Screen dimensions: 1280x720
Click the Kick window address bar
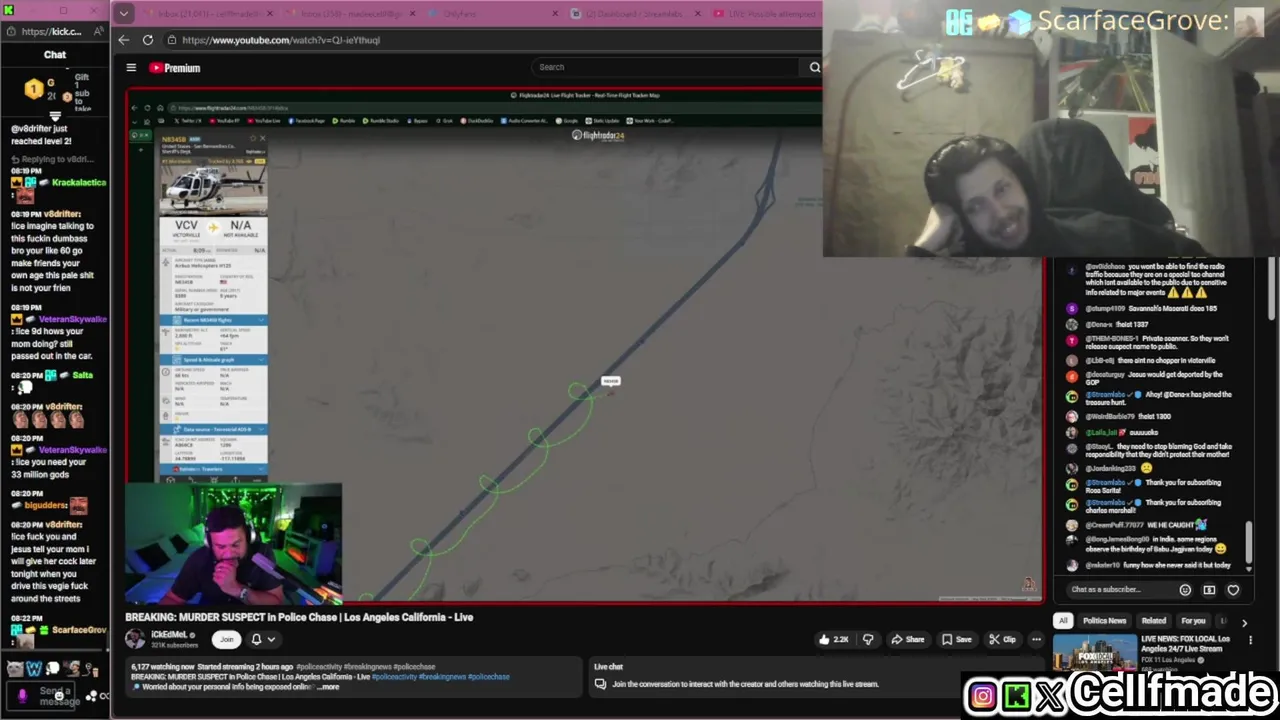[53, 31]
